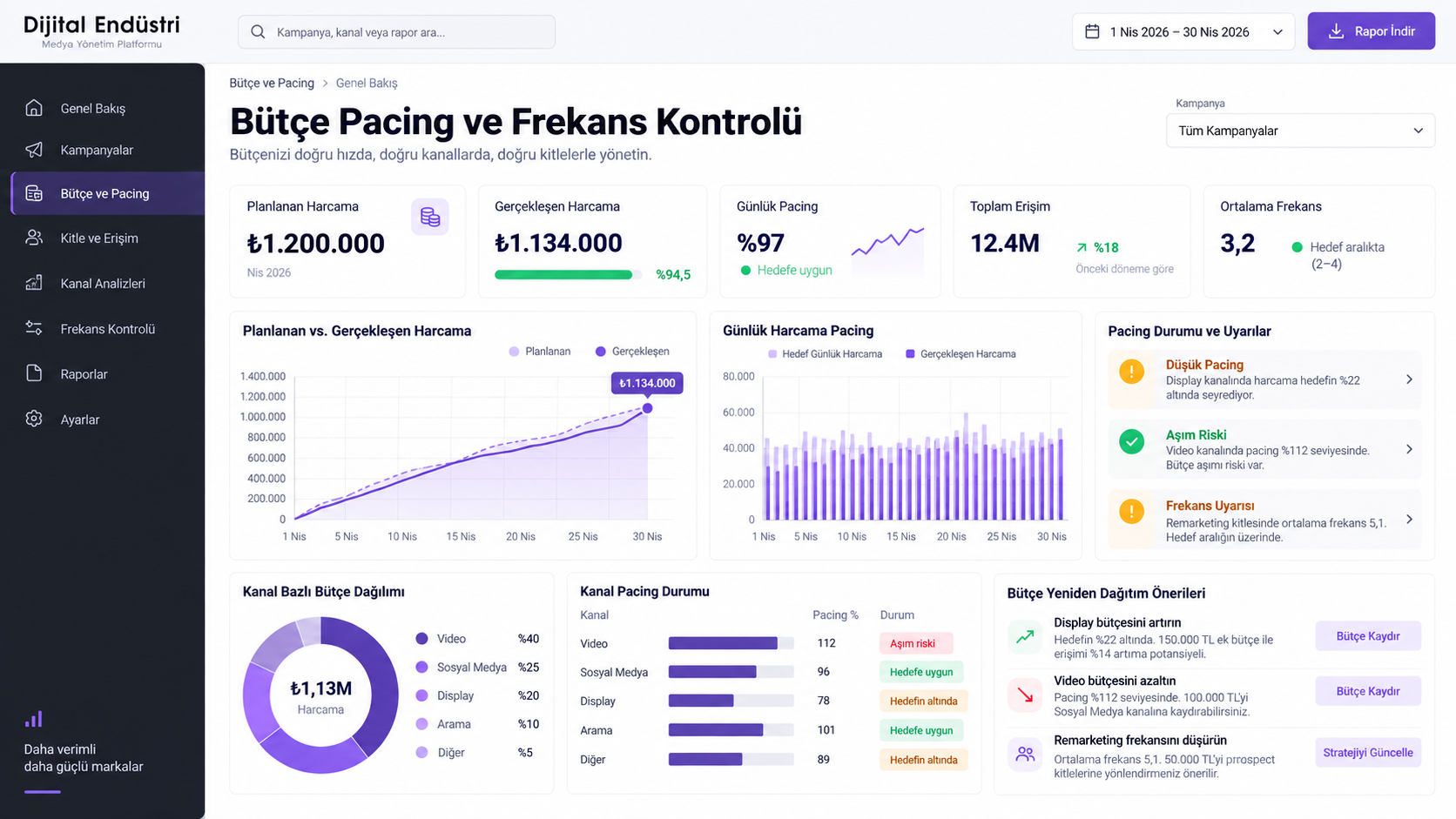This screenshot has width=1456, height=819.
Task: Click the upward trend icon beside Display bütçesini artırın
Action: 1025,636
